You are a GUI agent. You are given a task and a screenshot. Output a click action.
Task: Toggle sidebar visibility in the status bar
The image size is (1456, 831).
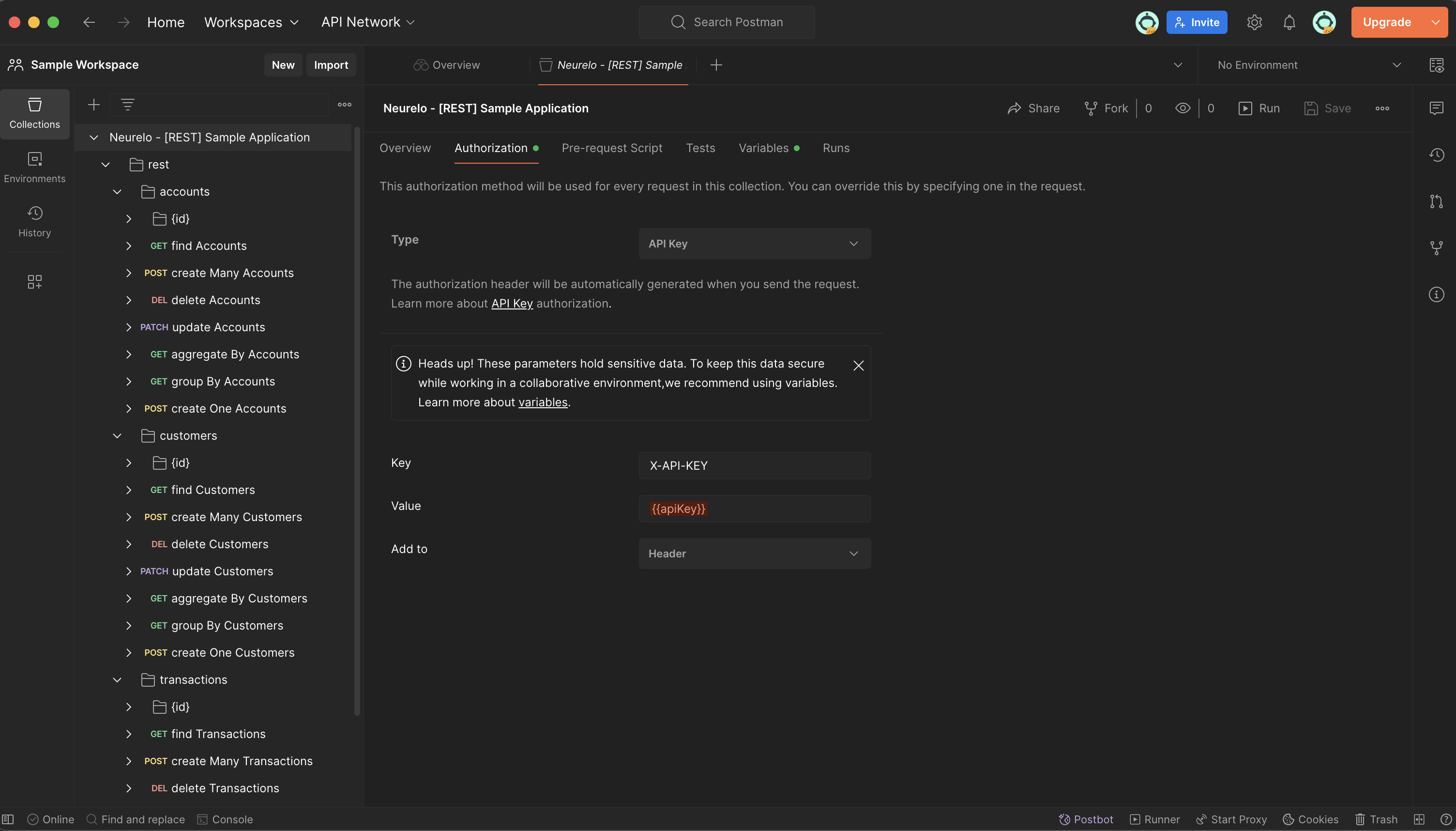pos(8,819)
